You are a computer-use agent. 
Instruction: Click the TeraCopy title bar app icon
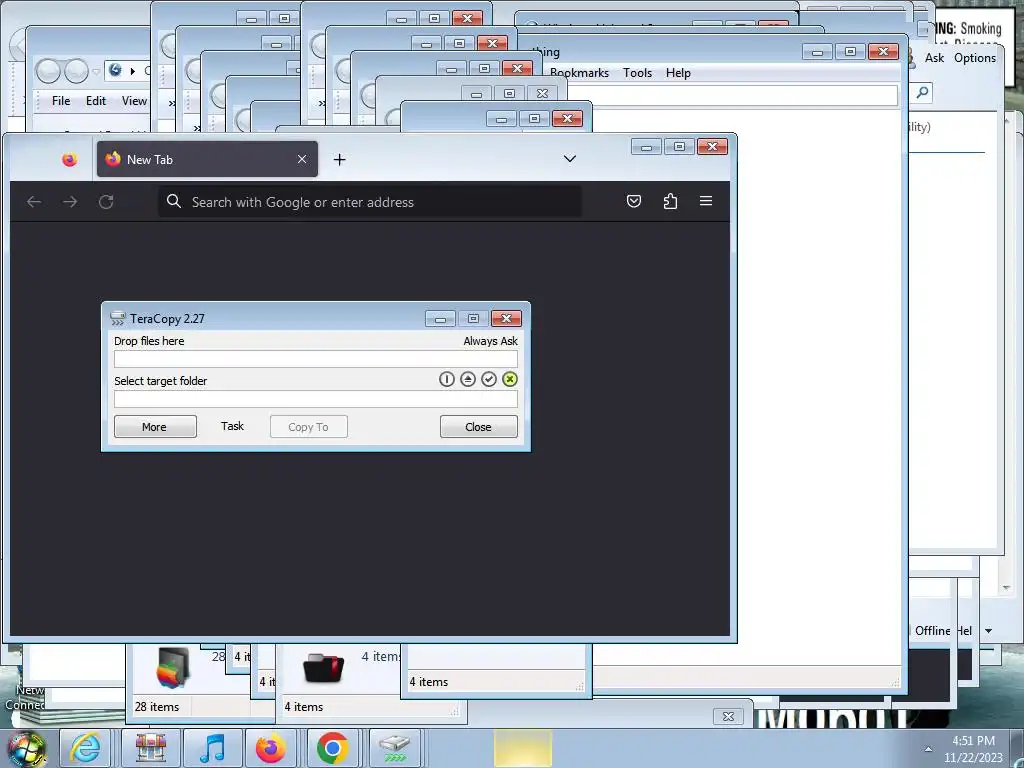click(118, 319)
